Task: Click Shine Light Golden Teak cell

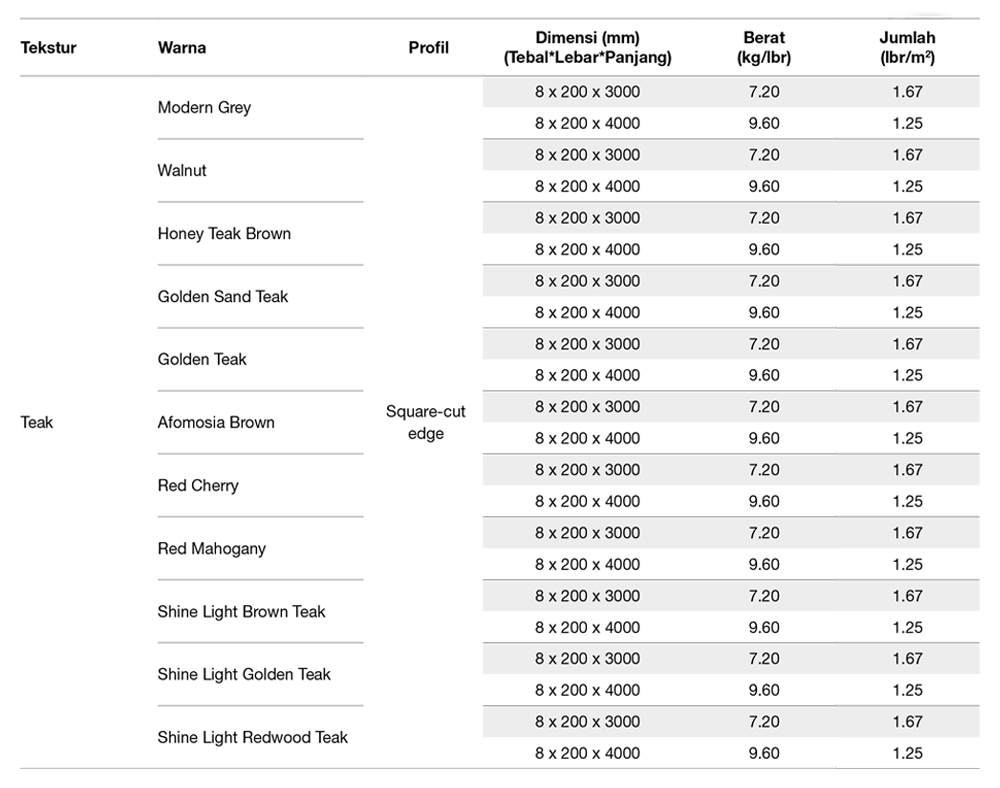Action: pos(244,675)
